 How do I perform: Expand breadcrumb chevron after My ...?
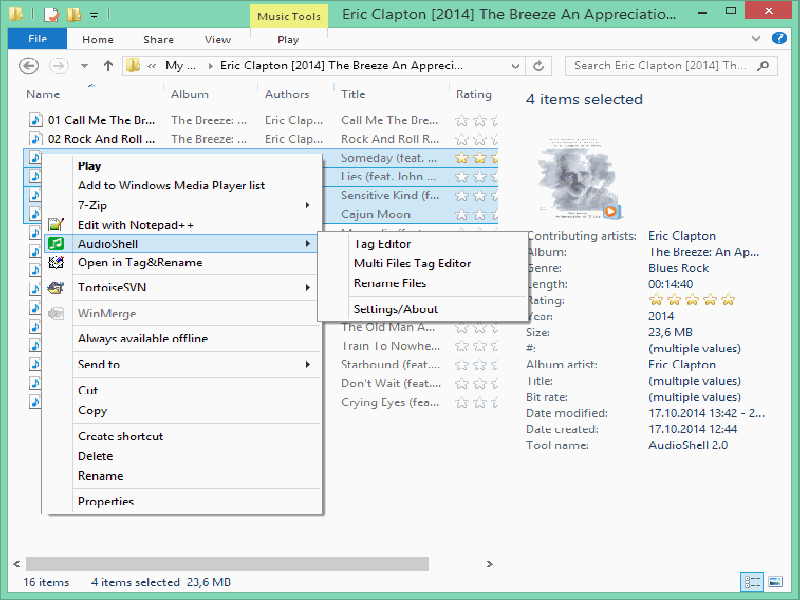pos(210,66)
